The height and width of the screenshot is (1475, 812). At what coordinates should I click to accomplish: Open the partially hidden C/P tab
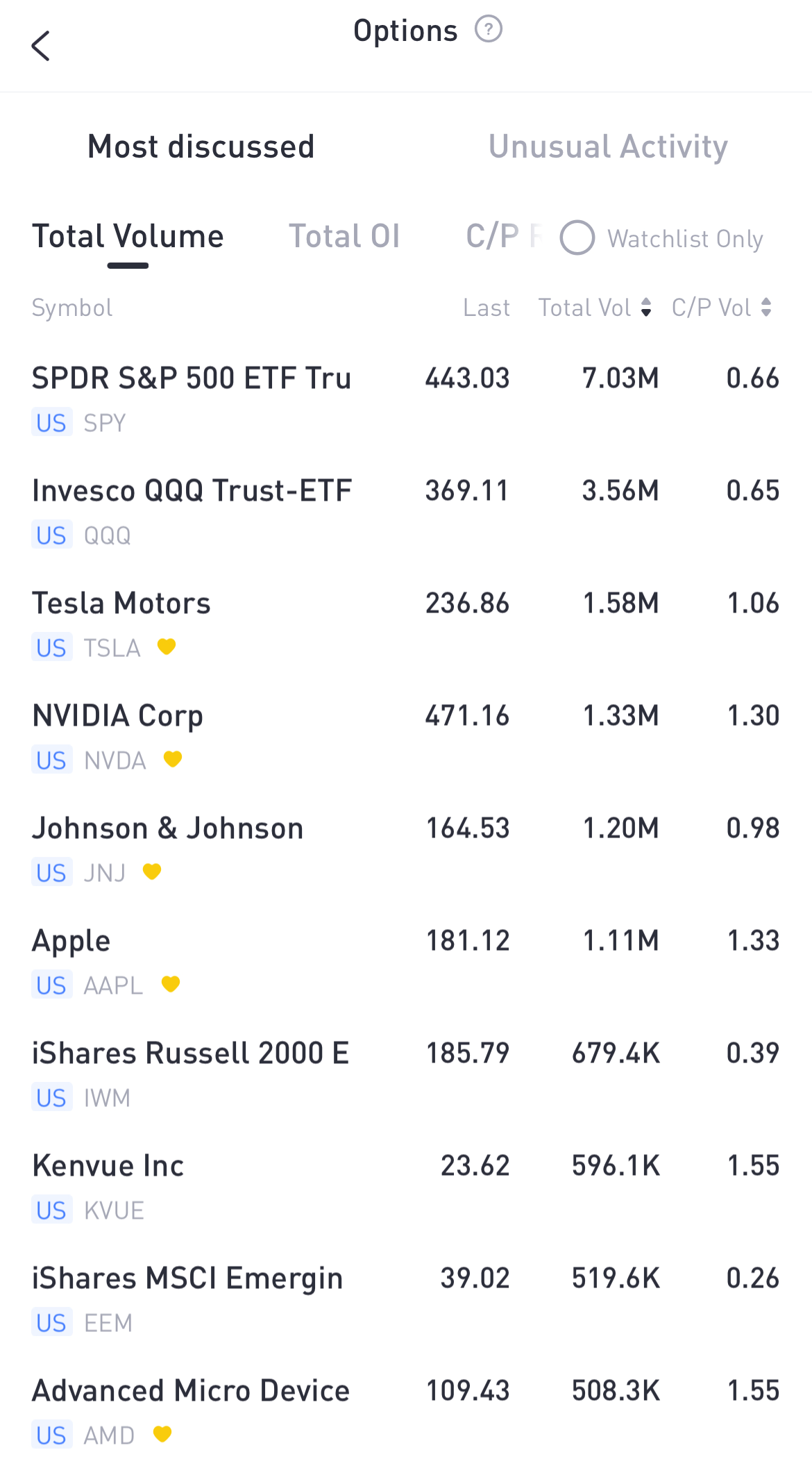coord(501,236)
